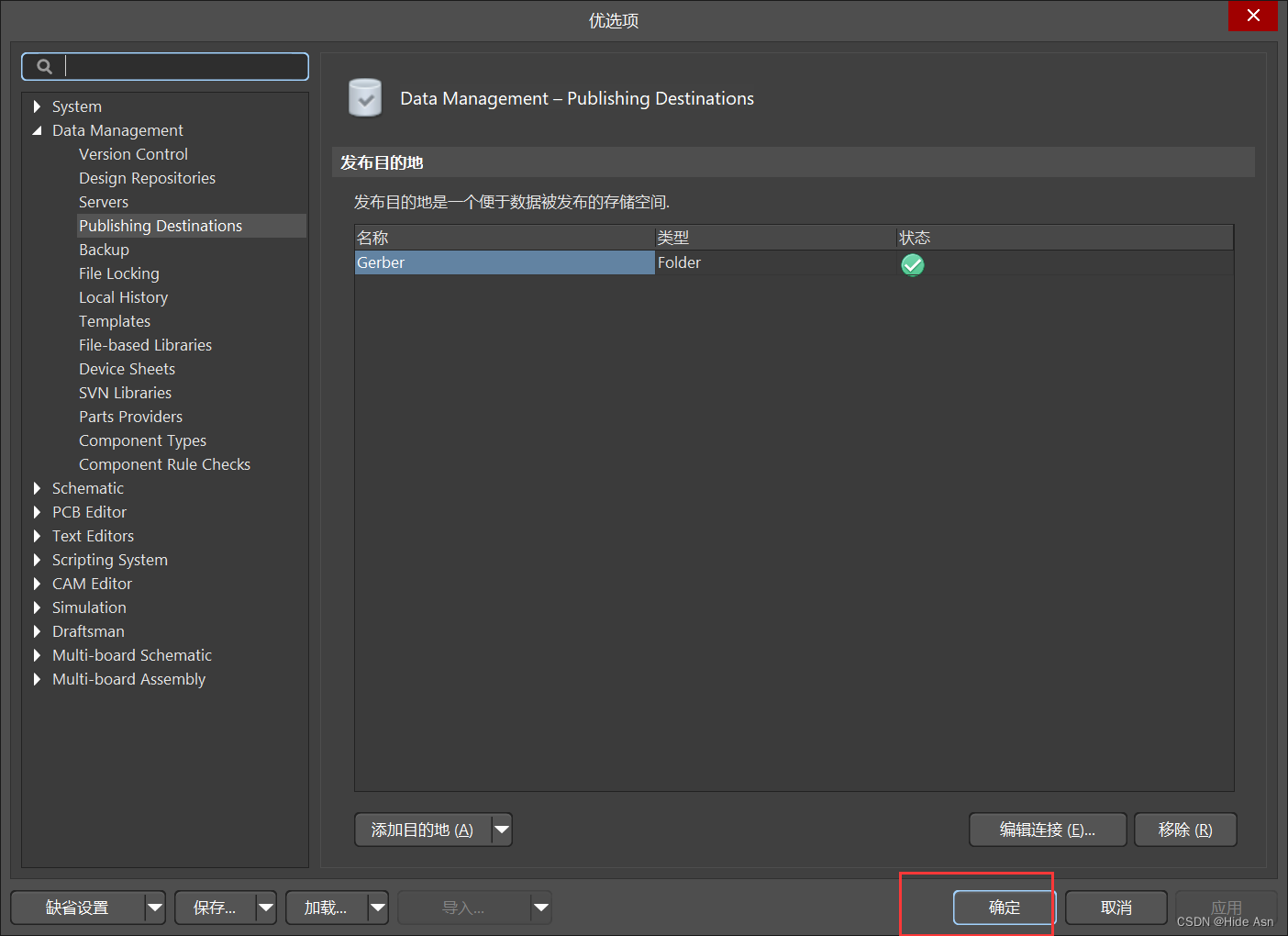The height and width of the screenshot is (936, 1288).
Task: Open the File Locking page
Action: (119, 273)
